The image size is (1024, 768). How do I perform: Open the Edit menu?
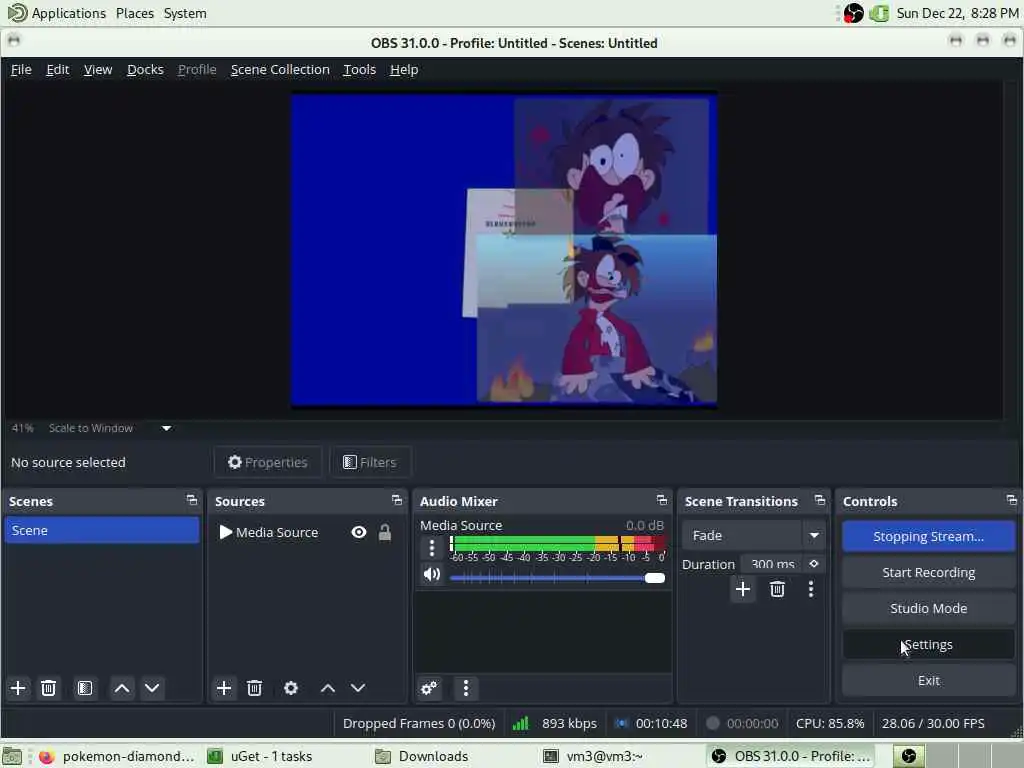[x=57, y=69]
